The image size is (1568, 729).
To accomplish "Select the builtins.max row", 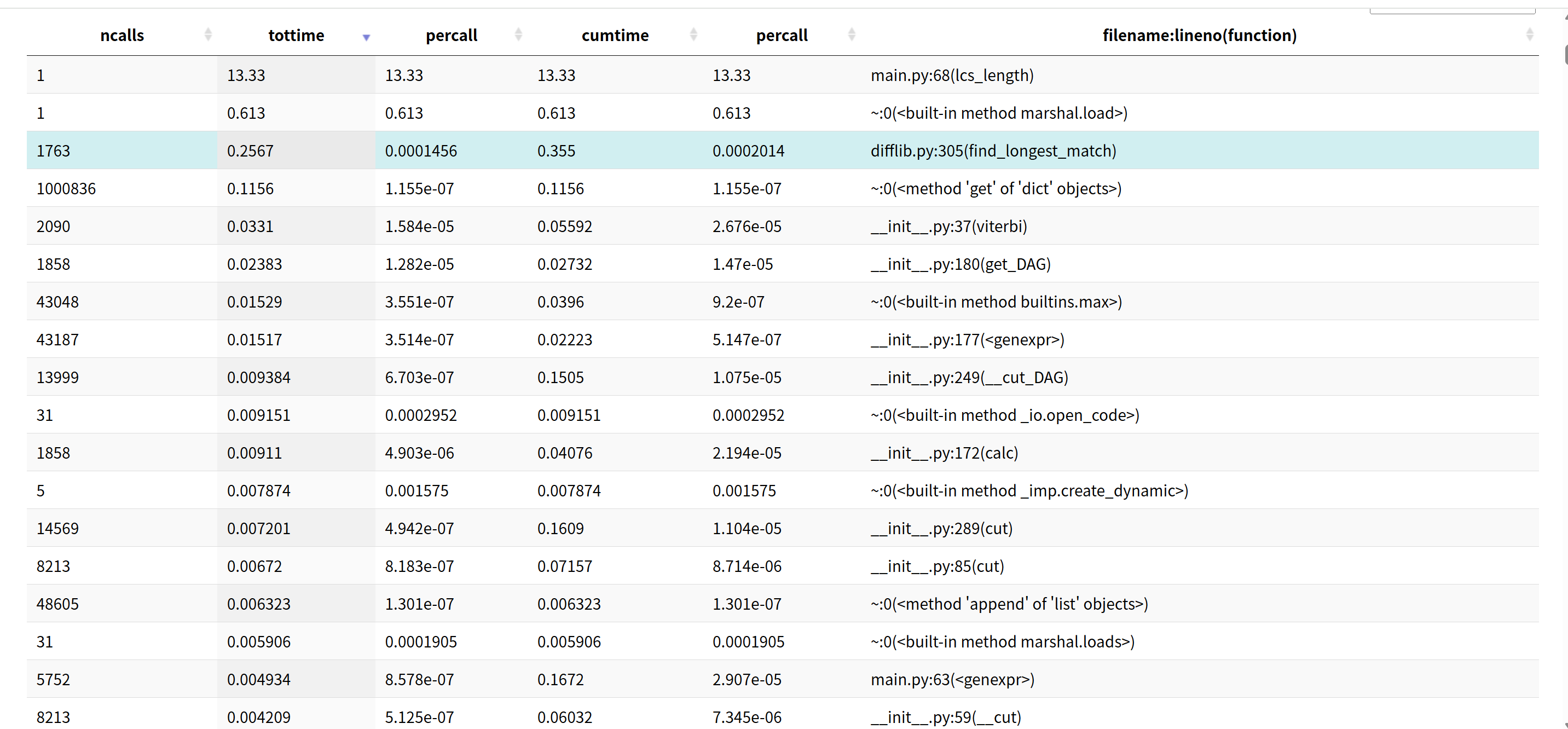I will 996,302.
